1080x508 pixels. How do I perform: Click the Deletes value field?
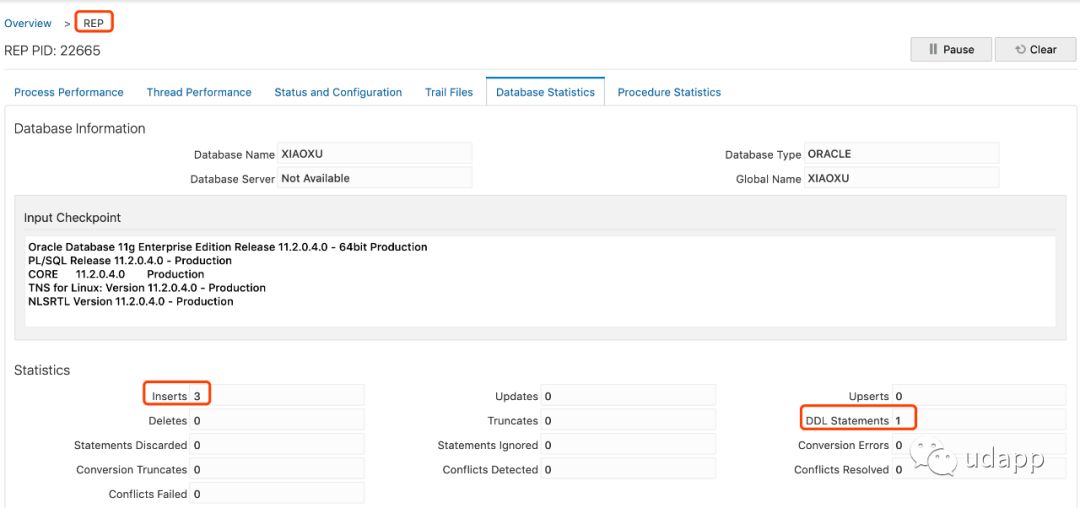[x=276, y=420]
